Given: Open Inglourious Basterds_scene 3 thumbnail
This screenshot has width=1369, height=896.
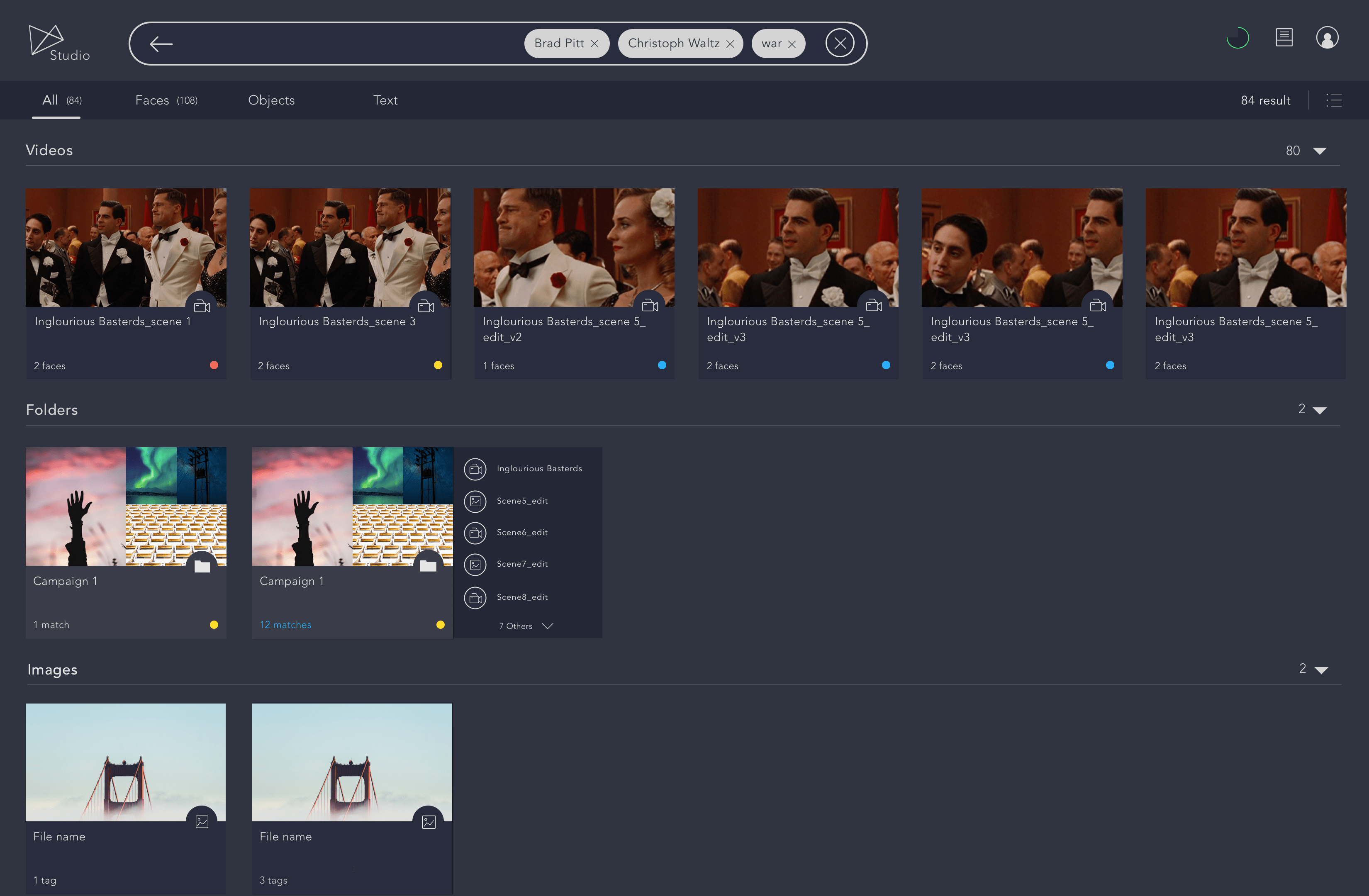Looking at the screenshot, I should click(x=350, y=247).
